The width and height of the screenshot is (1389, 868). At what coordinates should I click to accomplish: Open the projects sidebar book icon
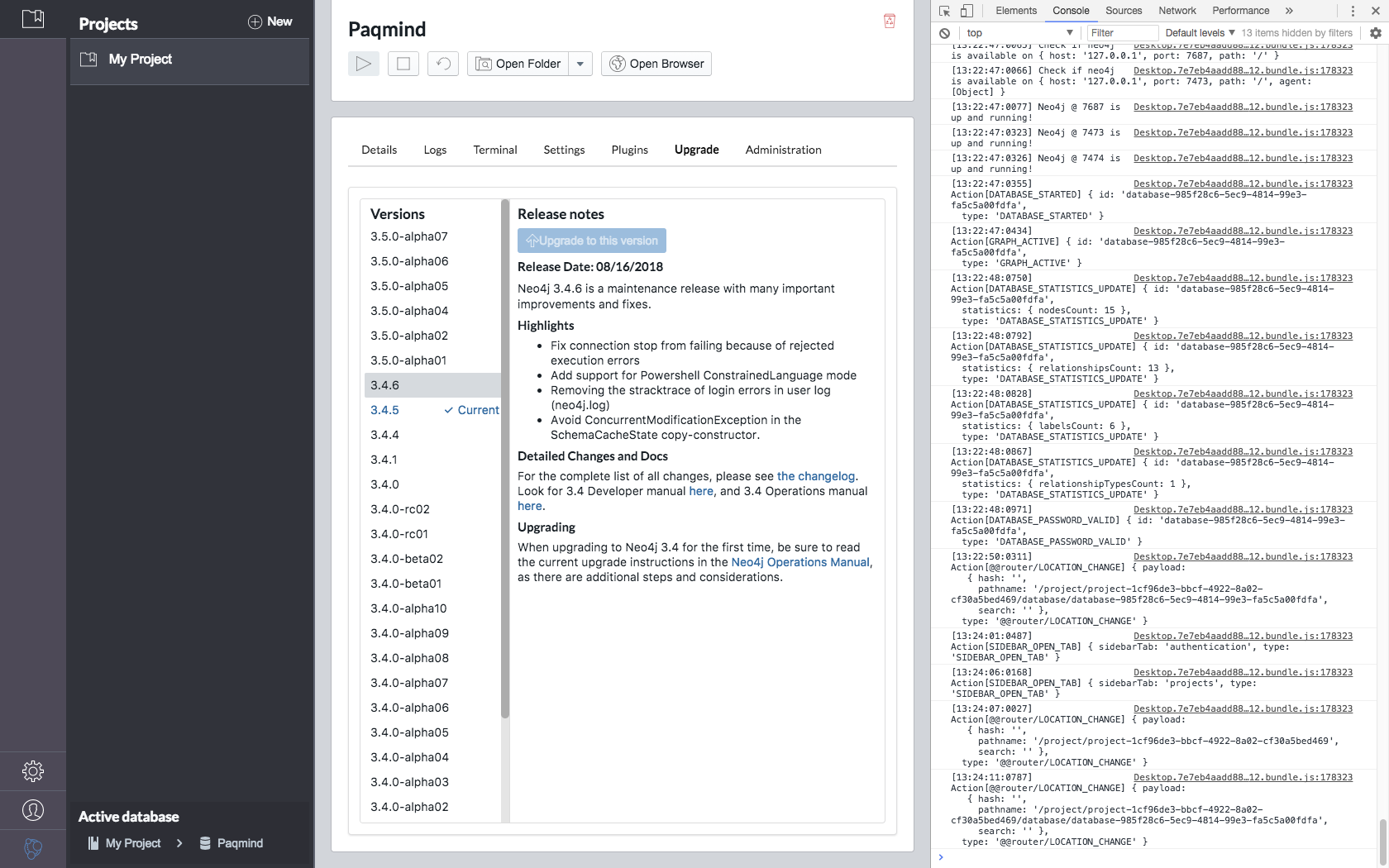click(x=33, y=18)
